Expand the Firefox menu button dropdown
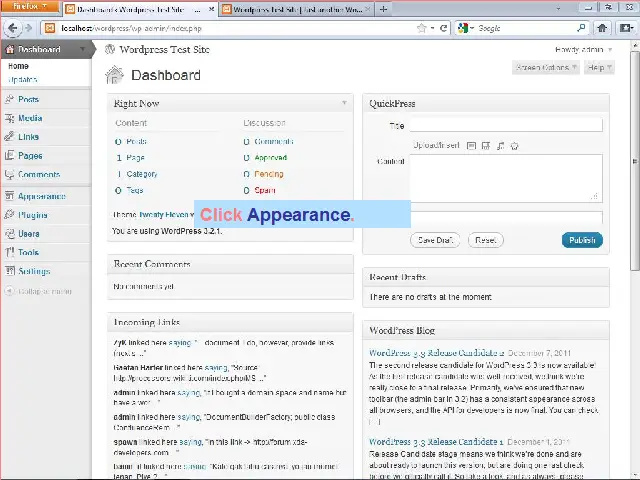640x480 pixels. pos(29,6)
